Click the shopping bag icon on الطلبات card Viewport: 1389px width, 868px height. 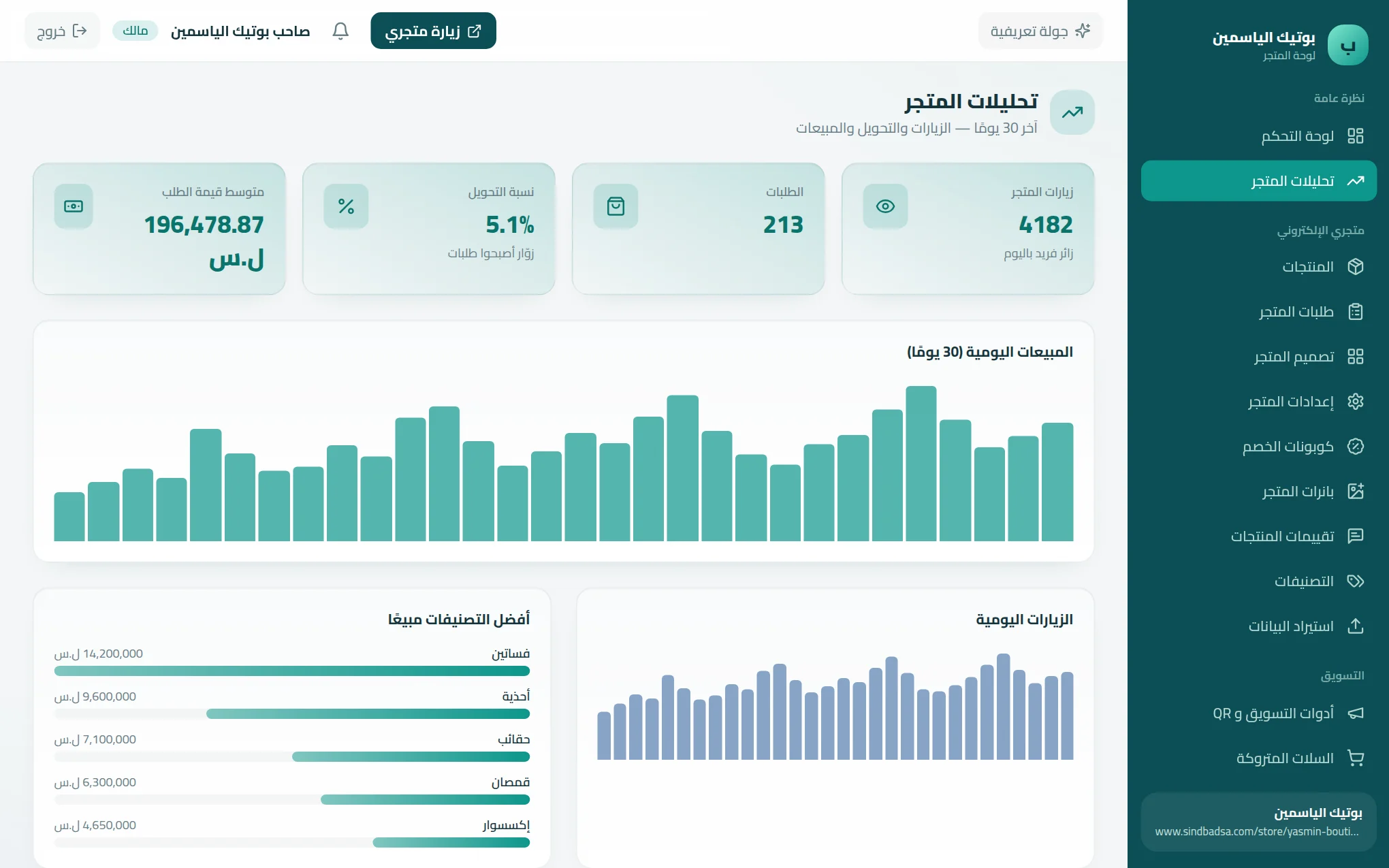pyautogui.click(x=616, y=206)
